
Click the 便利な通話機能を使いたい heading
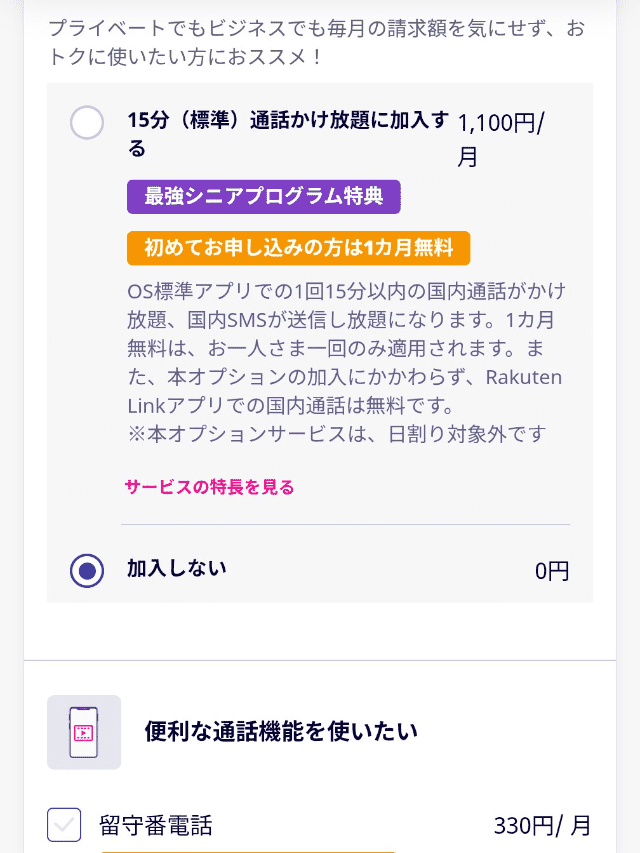pyautogui.click(x=281, y=732)
